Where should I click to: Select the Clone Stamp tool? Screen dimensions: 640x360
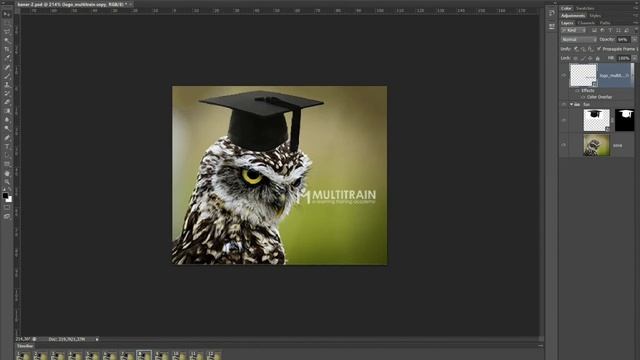[7, 84]
